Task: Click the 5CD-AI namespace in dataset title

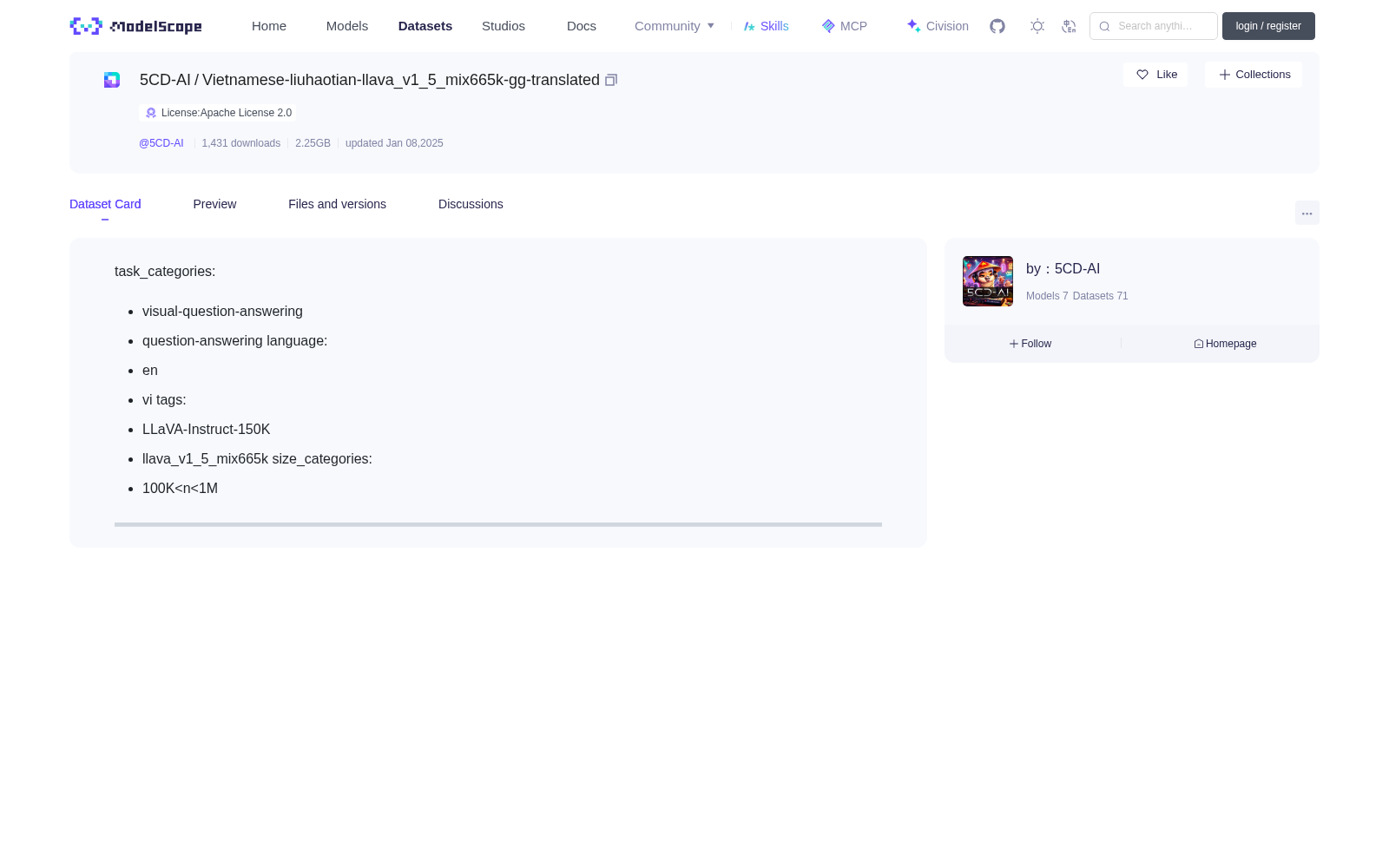Action: (165, 80)
